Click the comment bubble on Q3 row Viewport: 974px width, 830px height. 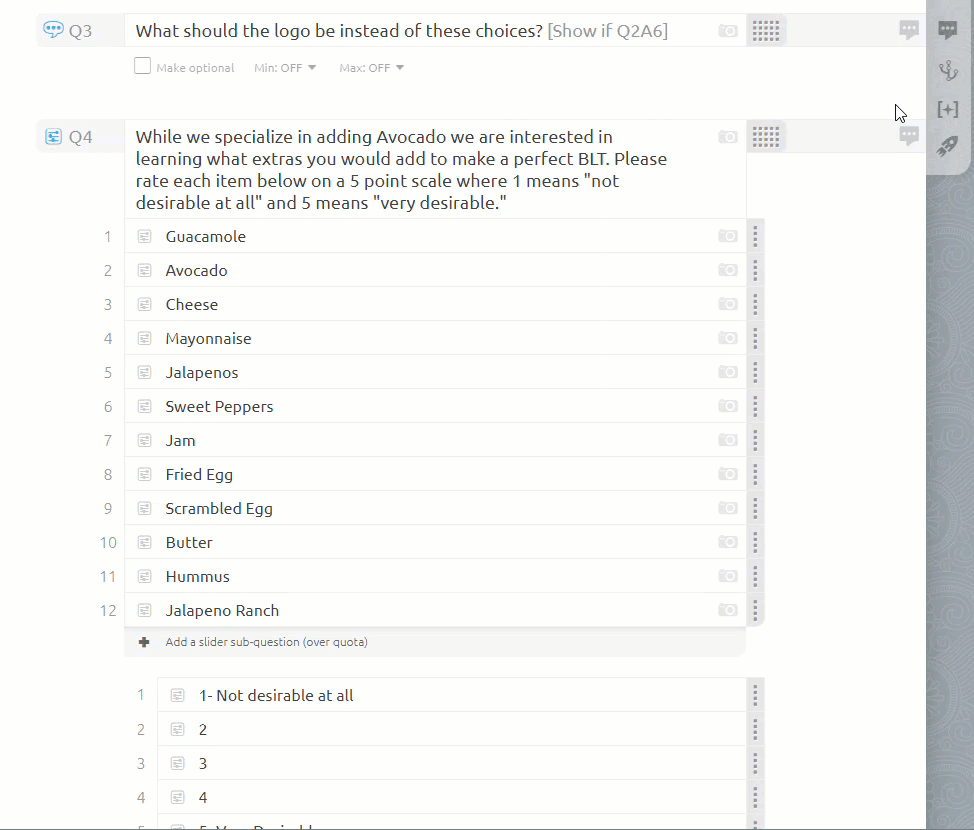[x=909, y=31]
